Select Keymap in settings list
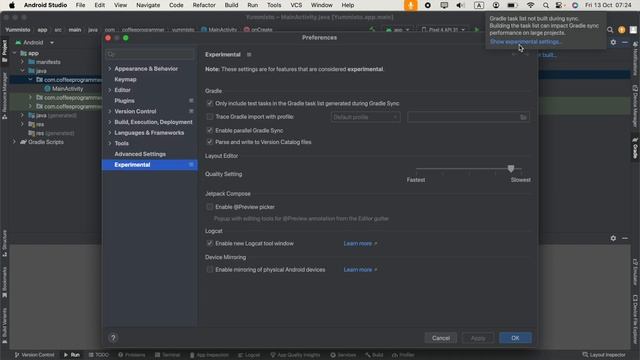 [x=125, y=79]
